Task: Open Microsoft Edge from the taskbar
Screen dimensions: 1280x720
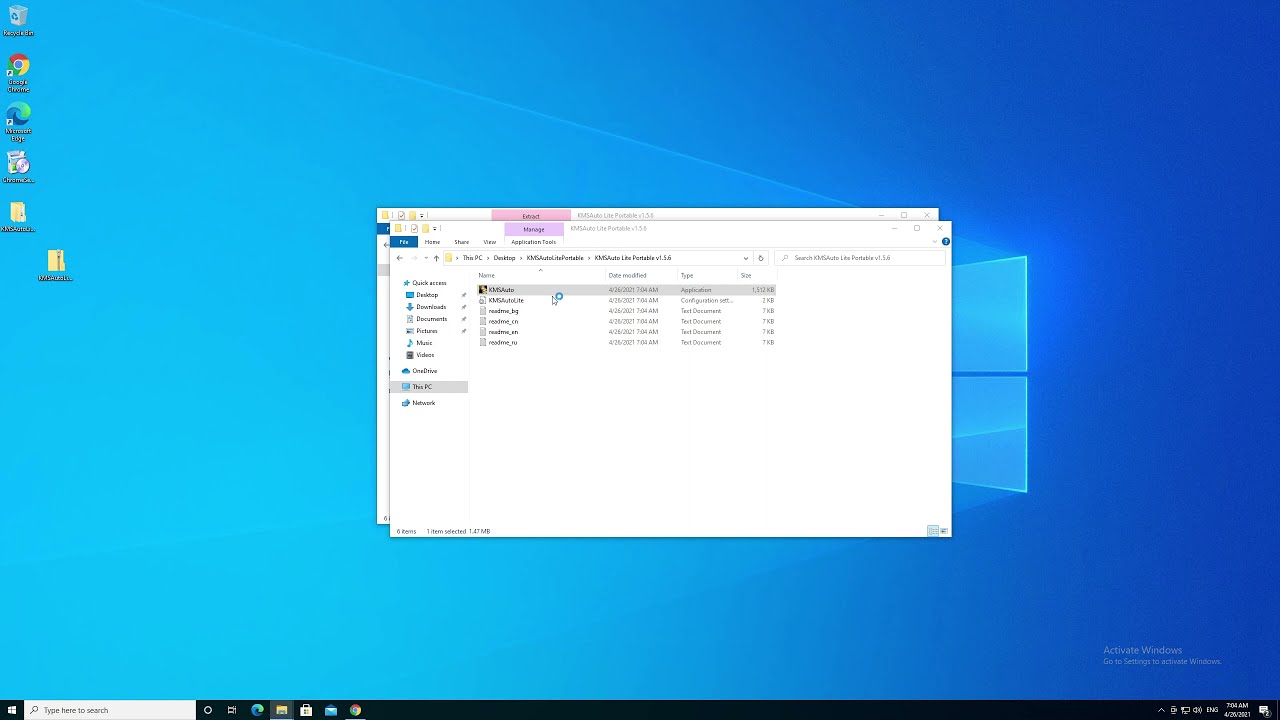Action: coord(257,710)
